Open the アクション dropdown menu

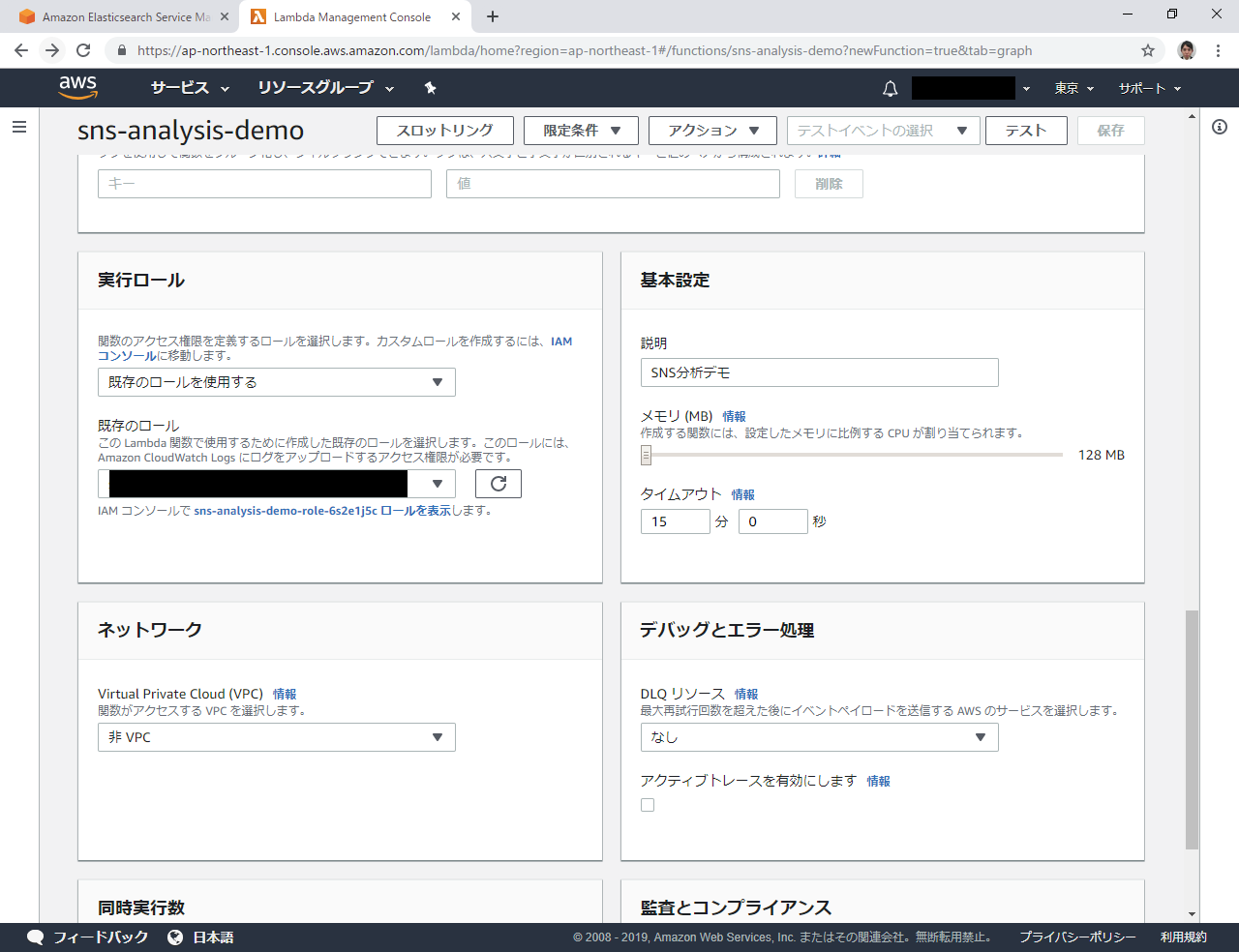pos(712,131)
